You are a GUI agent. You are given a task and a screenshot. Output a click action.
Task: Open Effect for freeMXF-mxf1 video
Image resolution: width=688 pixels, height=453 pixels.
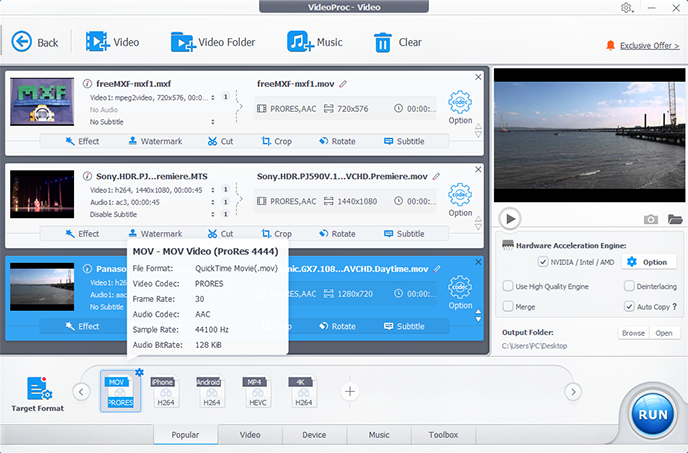[x=82, y=141]
